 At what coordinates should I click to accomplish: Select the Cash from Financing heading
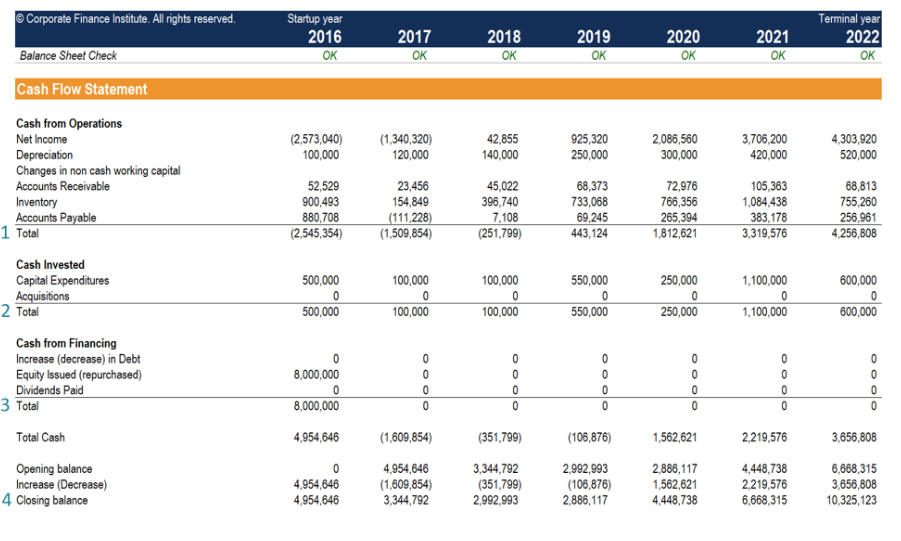(66, 343)
